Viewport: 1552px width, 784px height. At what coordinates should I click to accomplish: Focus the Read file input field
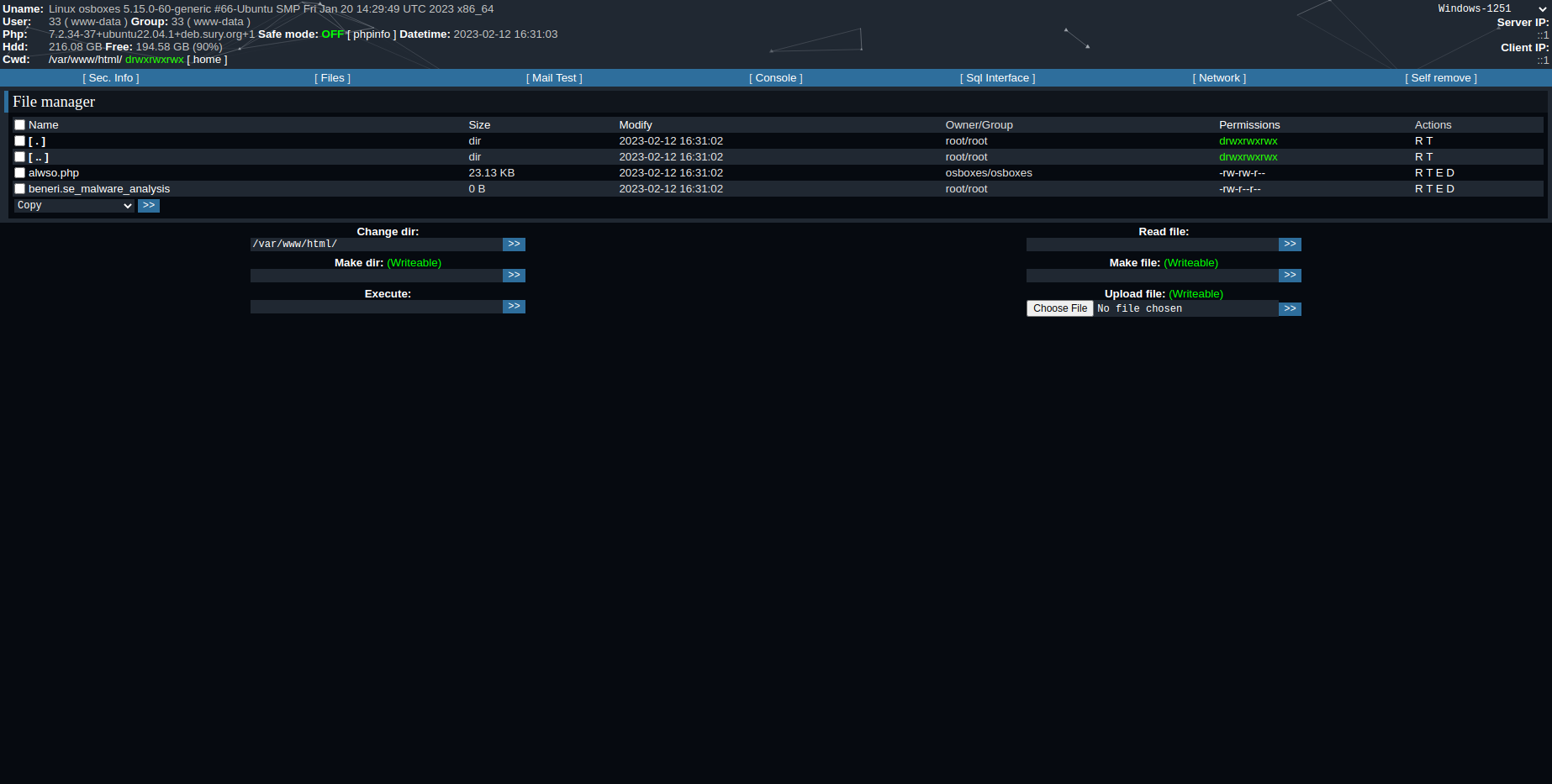(1153, 245)
